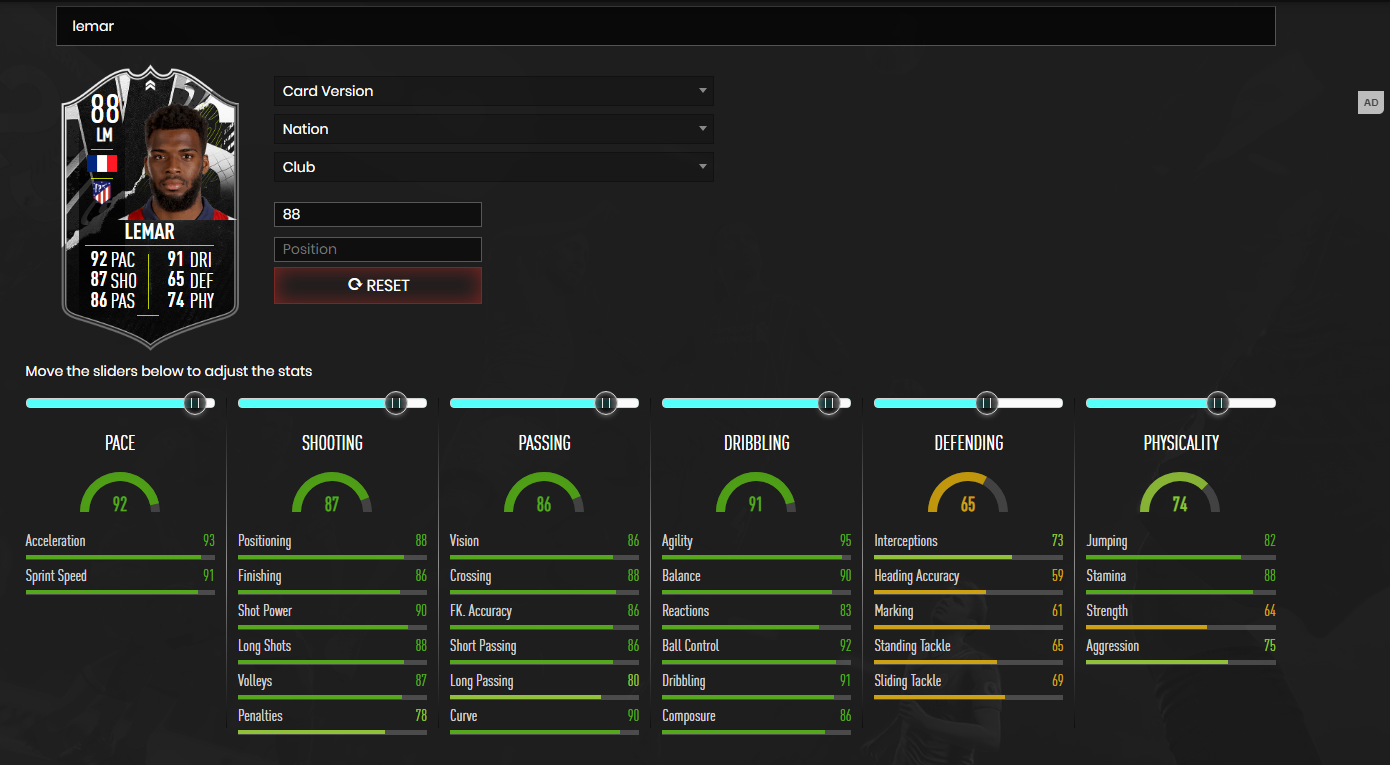1390x765 pixels.
Task: Click the Strength stat label
Action: pyautogui.click(x=1107, y=611)
